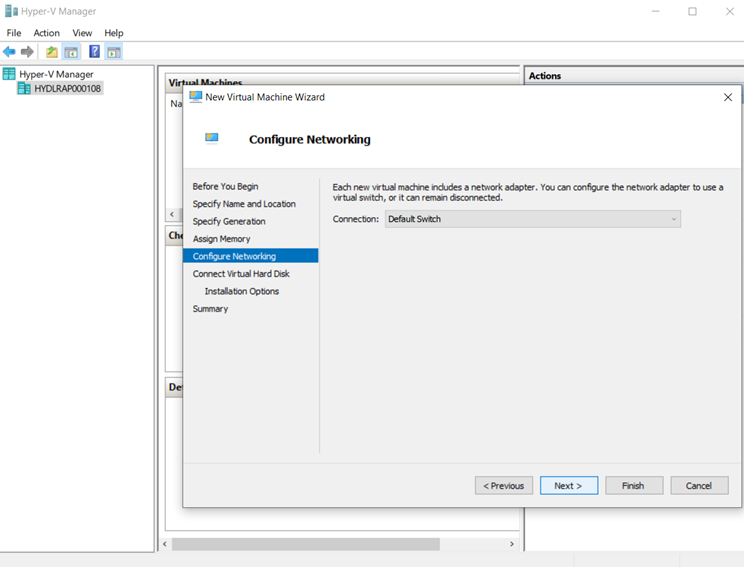744x567 pixels.
Task: Go to Before You Begin step
Action: [x=225, y=186]
